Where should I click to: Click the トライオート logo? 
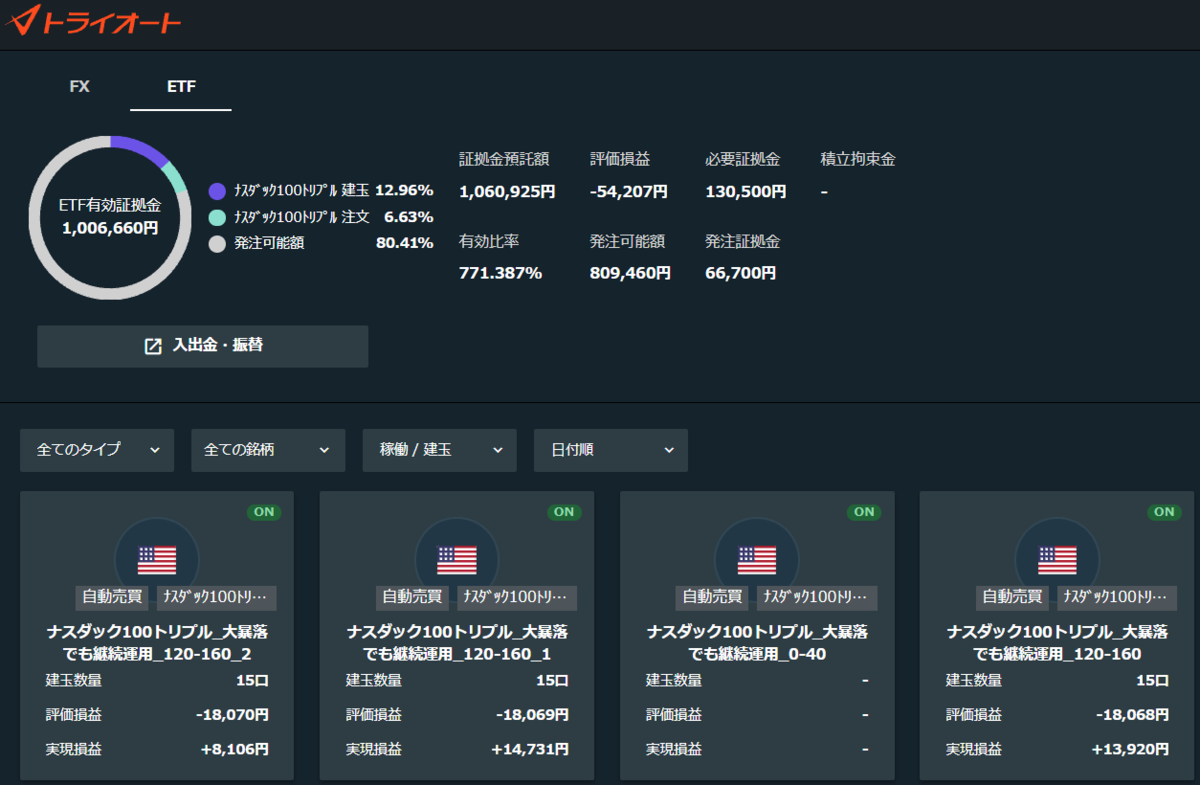pyautogui.click(x=92, y=20)
